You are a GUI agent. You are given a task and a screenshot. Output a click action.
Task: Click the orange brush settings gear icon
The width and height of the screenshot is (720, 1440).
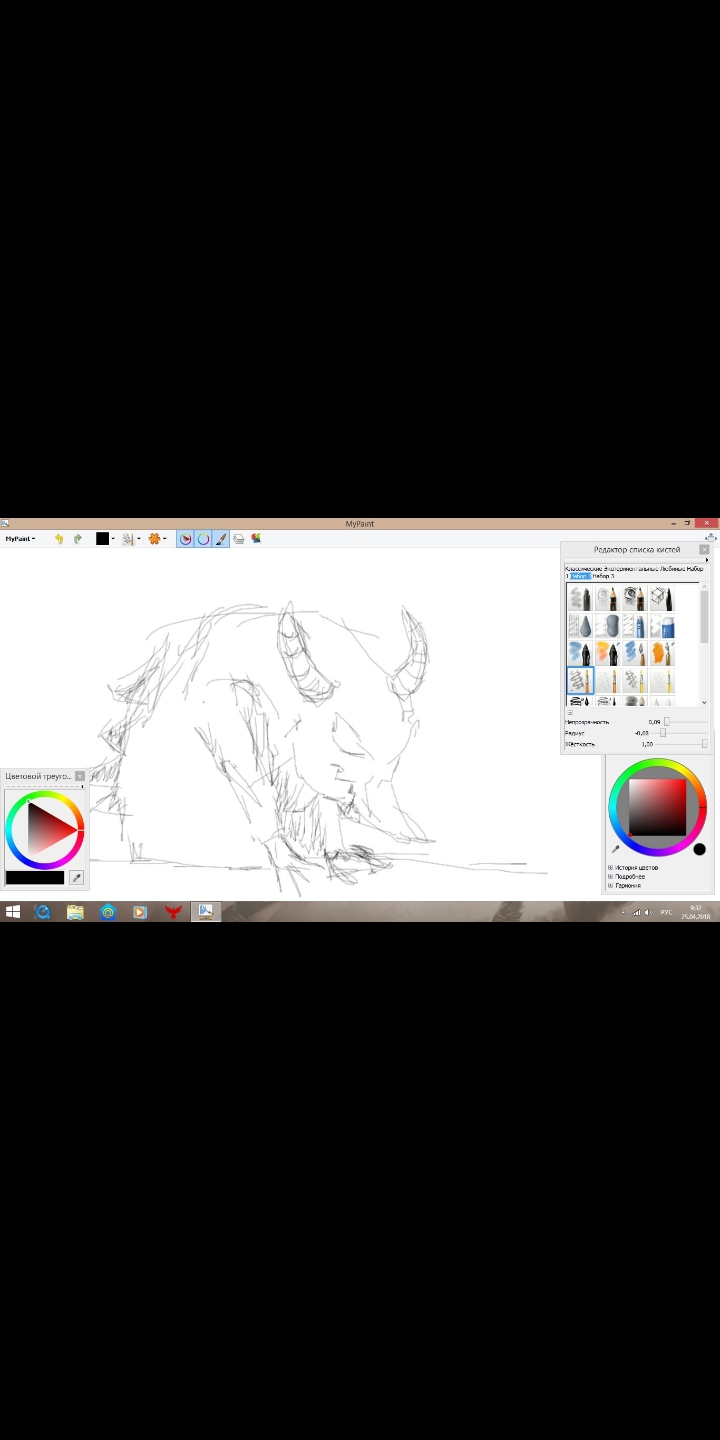(x=154, y=539)
